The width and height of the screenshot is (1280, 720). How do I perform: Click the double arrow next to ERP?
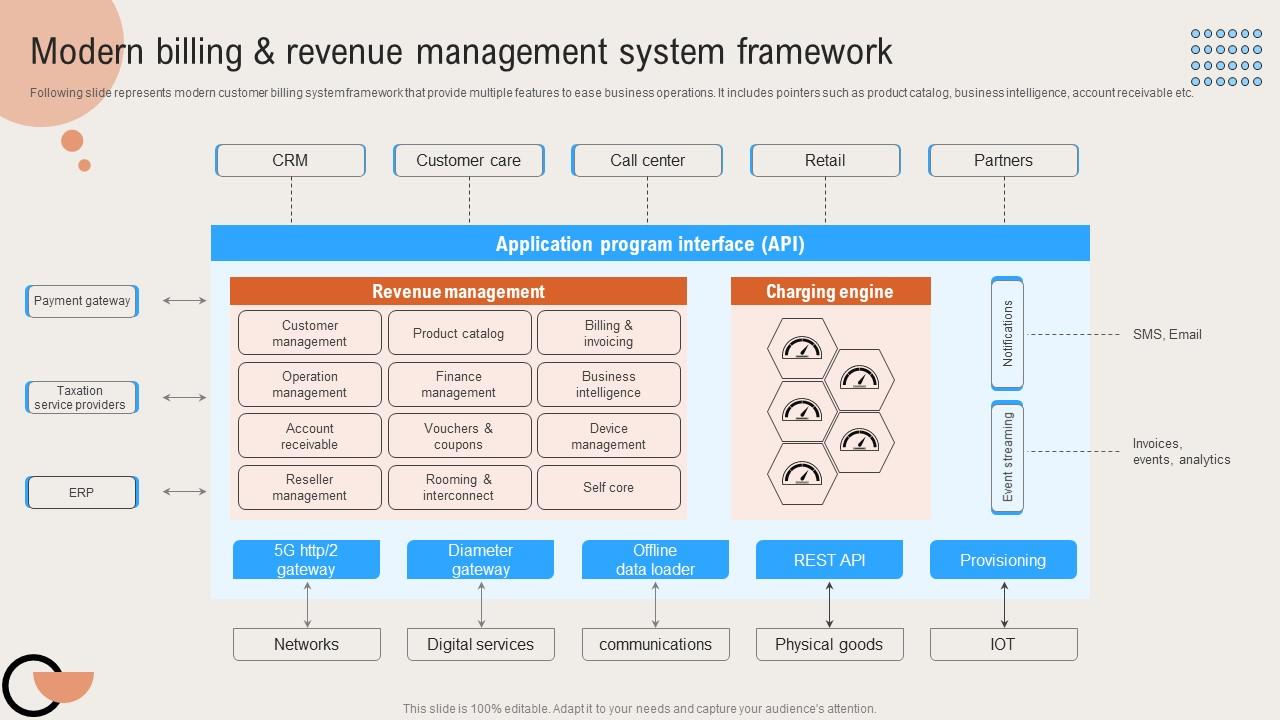pos(184,492)
